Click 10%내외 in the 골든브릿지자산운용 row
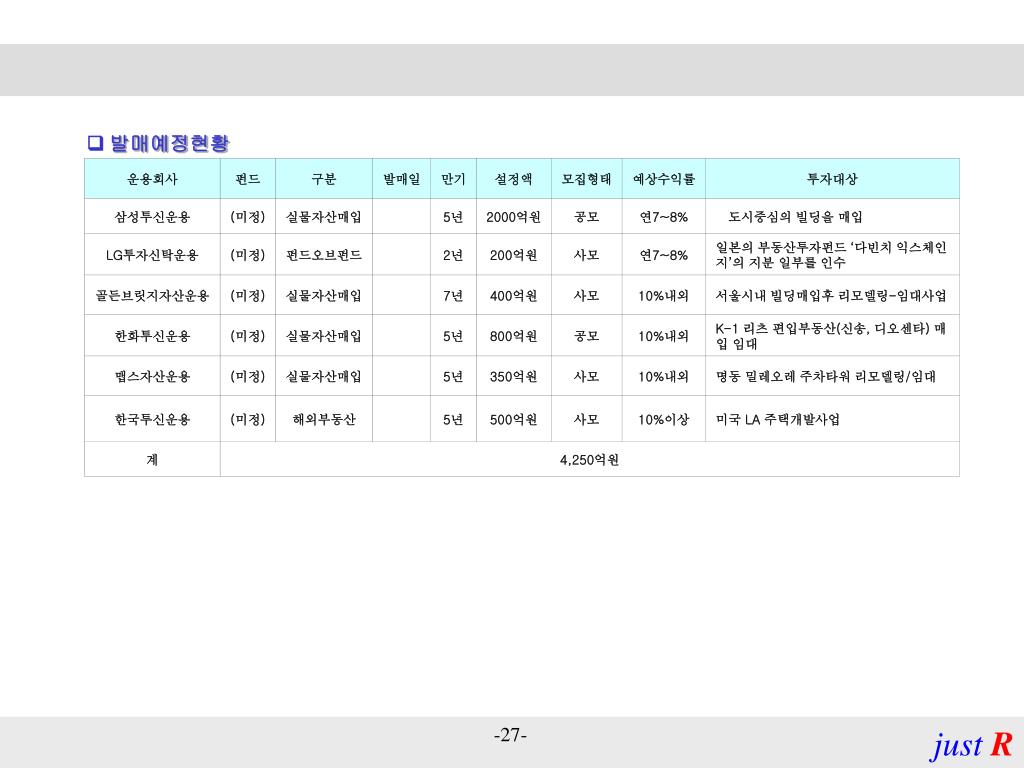 [x=664, y=296]
